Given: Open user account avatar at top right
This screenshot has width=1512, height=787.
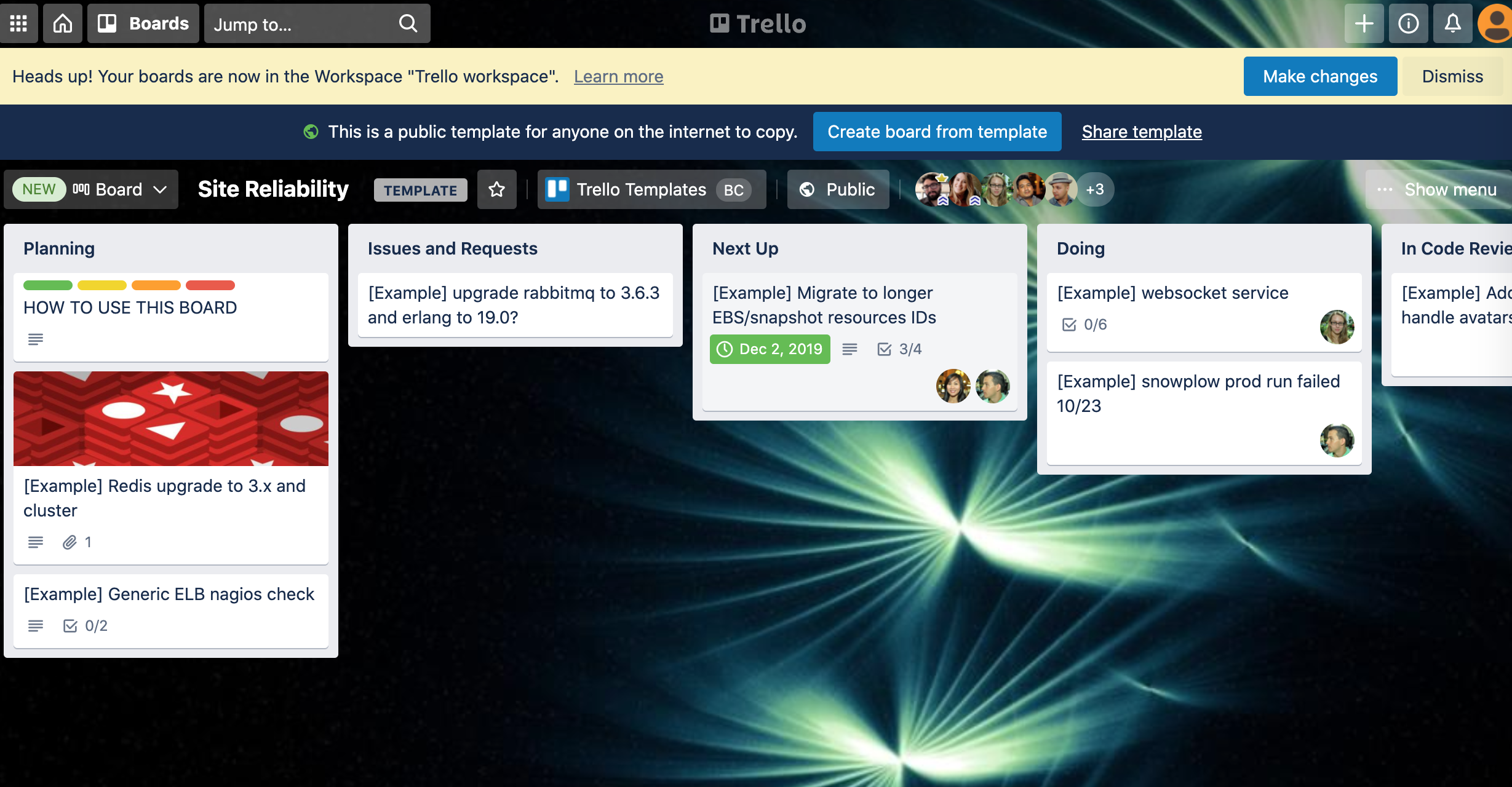Looking at the screenshot, I should 1496,23.
